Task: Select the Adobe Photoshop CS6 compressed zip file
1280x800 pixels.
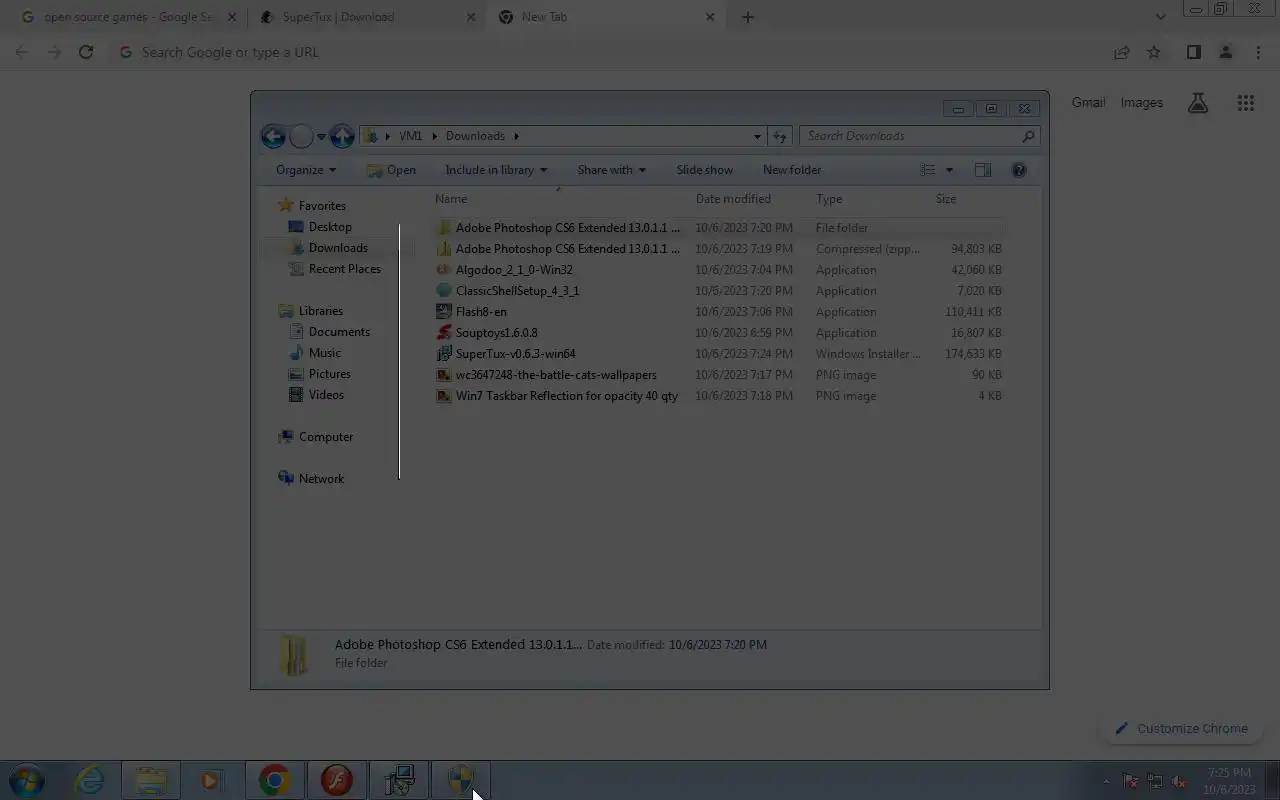Action: (x=718, y=249)
